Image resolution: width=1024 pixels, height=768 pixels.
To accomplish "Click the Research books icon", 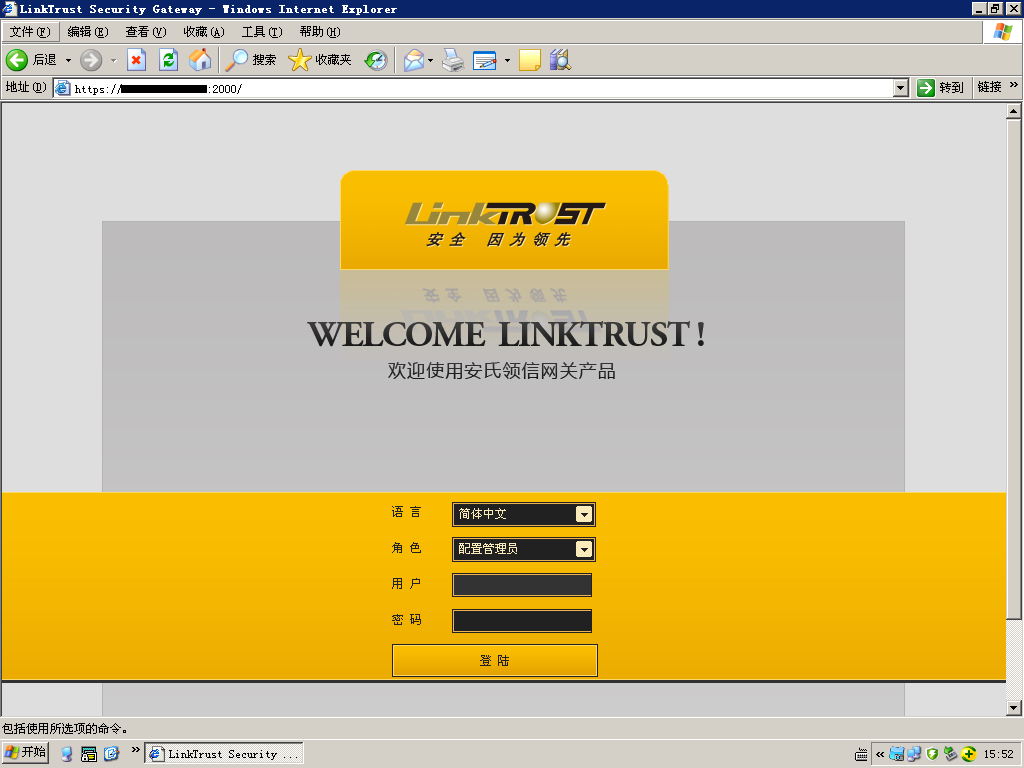I will [x=560, y=60].
